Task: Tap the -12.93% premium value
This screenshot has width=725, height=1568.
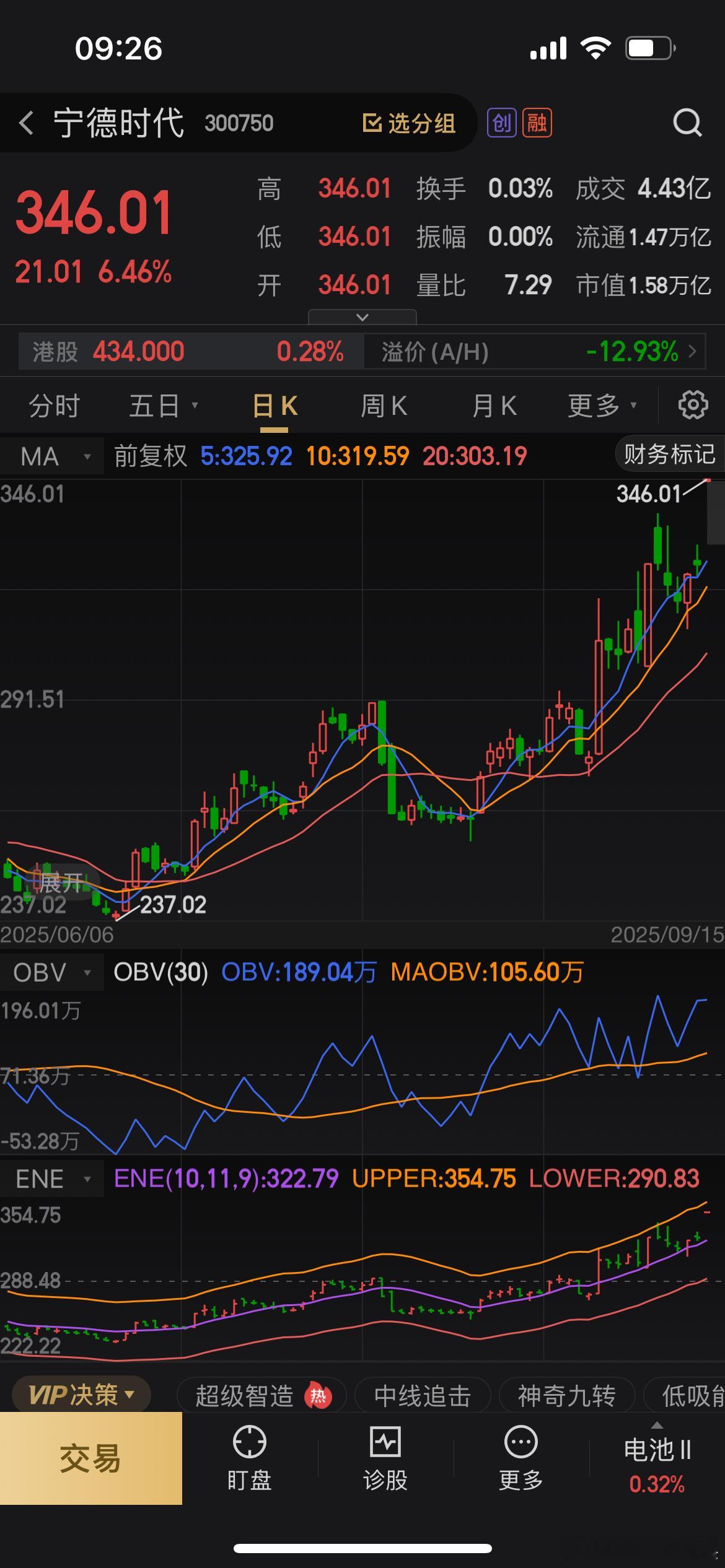Action: click(632, 351)
